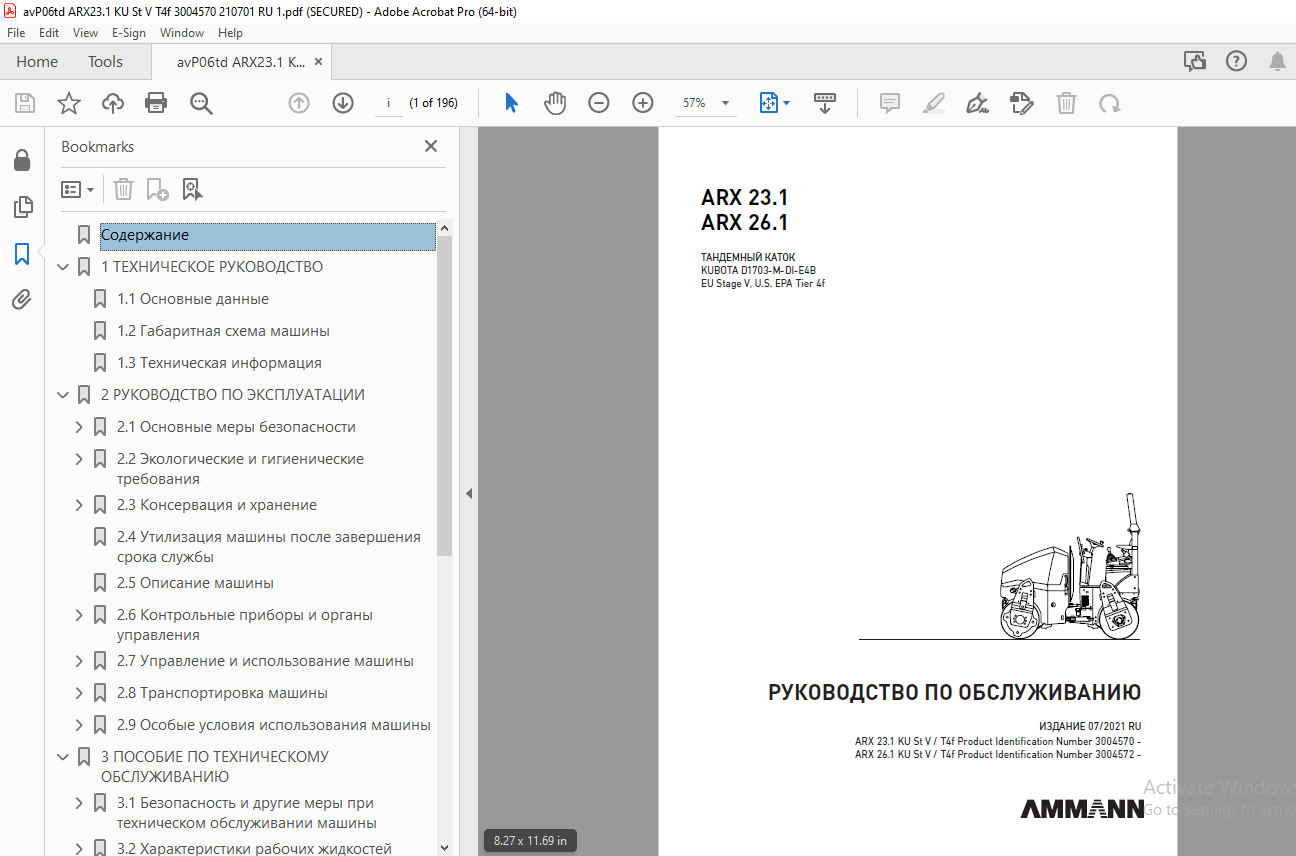This screenshot has height=856, width=1296.
Task: Collapse the navigation pane divider arrow
Action: click(x=468, y=493)
